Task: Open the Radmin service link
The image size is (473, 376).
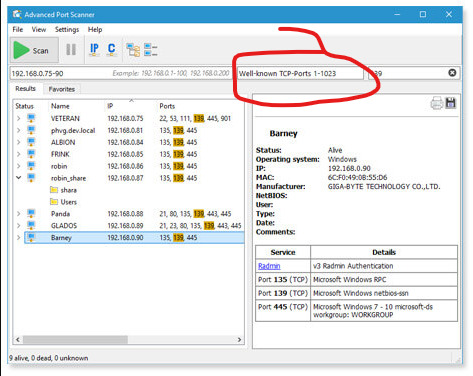Action: (269, 266)
